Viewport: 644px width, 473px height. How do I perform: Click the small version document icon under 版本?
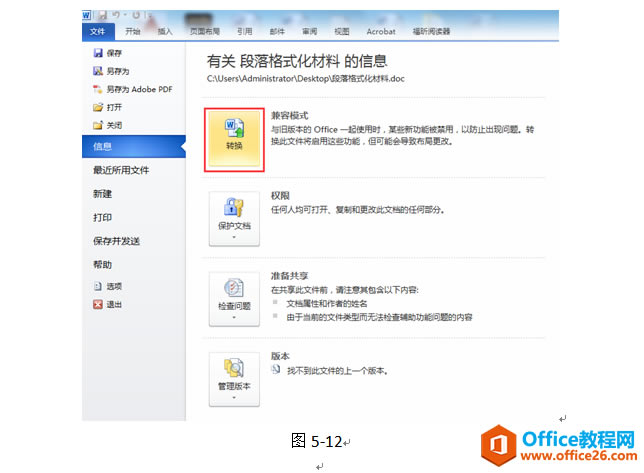pos(276,370)
